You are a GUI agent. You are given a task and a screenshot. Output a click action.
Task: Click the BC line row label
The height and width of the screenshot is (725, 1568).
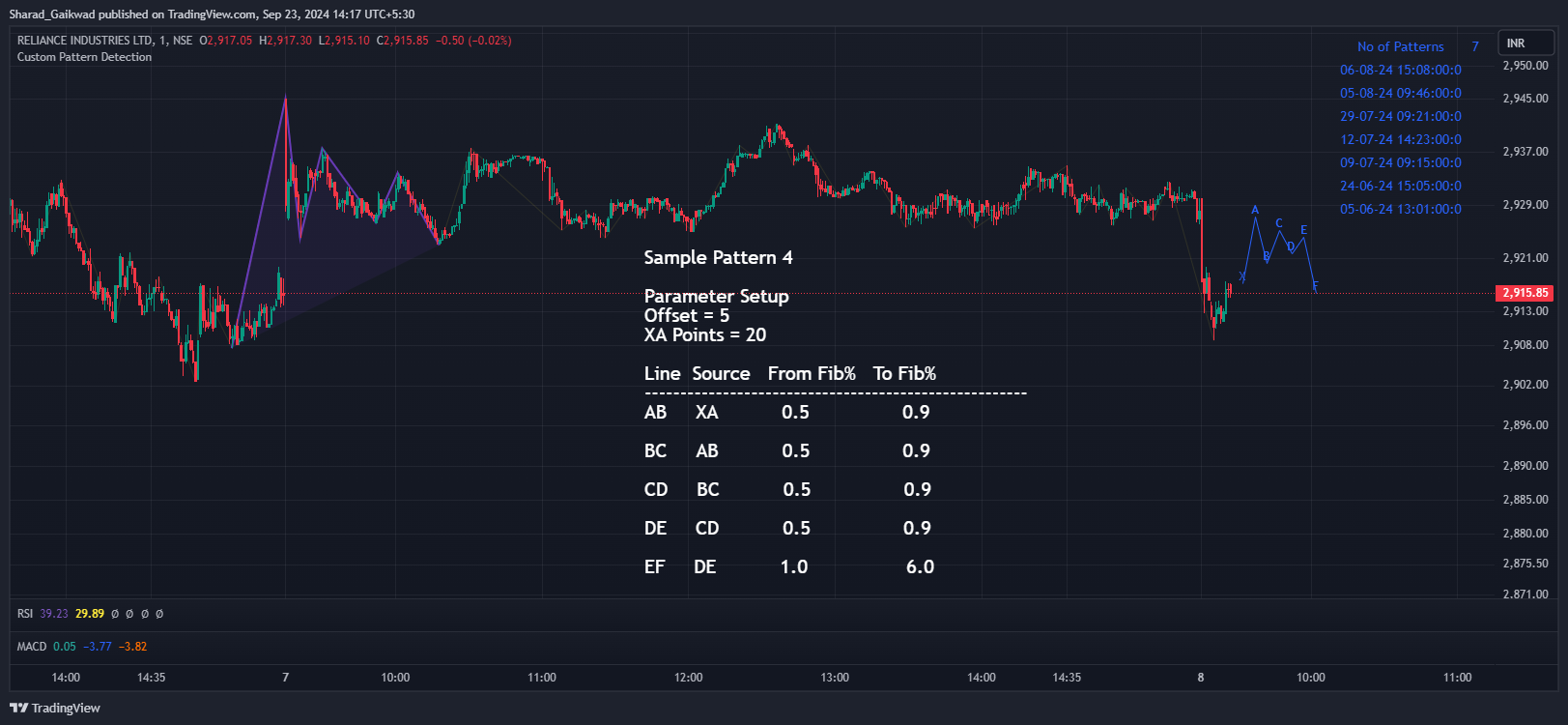pos(655,450)
